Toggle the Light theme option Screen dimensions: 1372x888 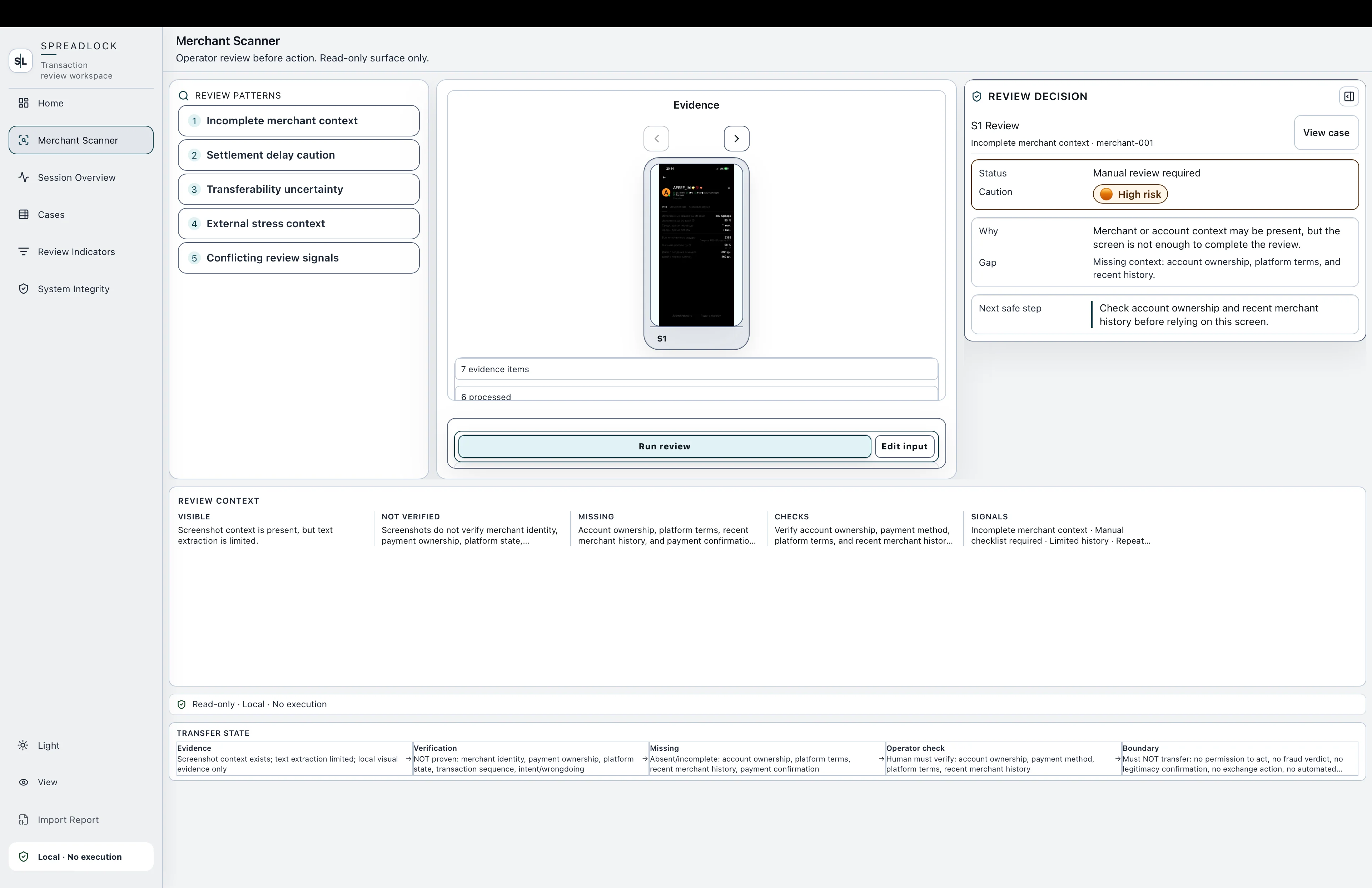coord(81,745)
